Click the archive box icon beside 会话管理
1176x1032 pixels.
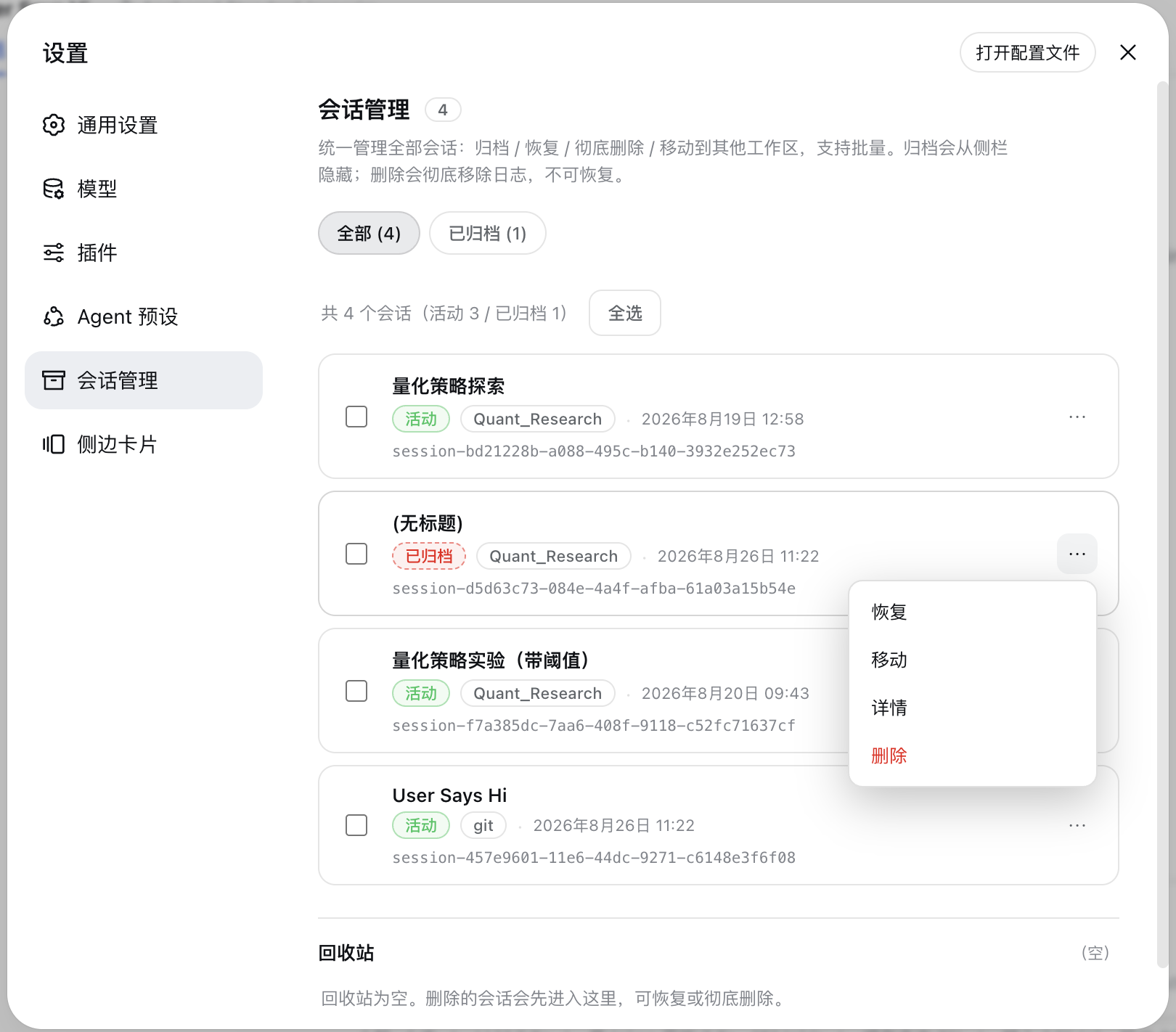pyautogui.click(x=53, y=380)
